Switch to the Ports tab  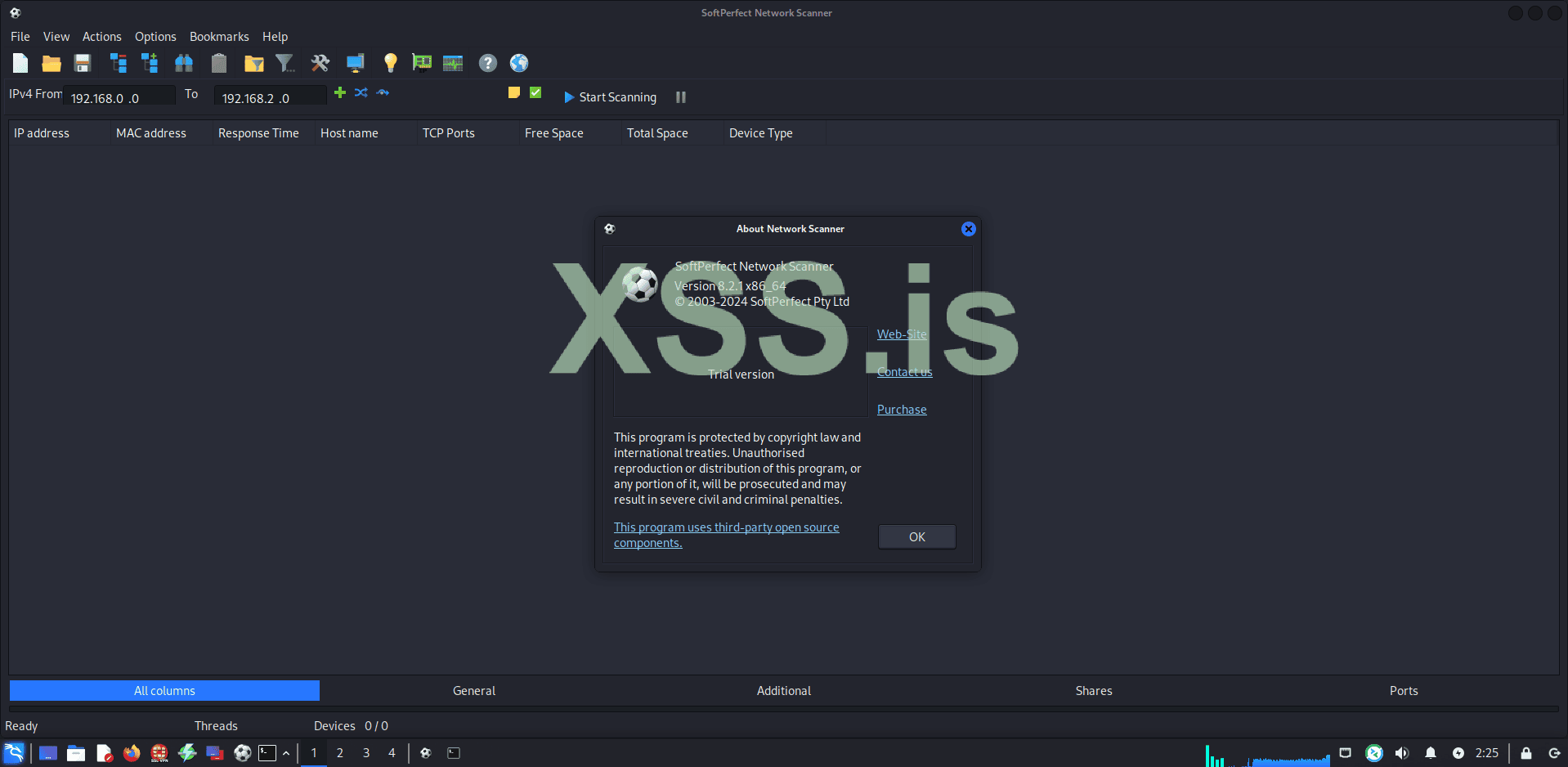pos(1404,691)
